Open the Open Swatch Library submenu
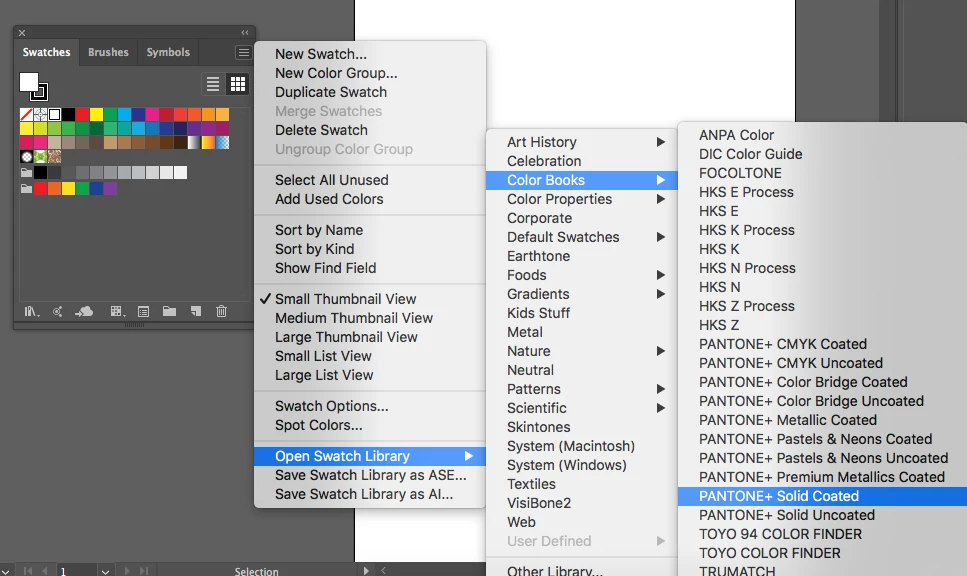967x576 pixels. pos(371,456)
